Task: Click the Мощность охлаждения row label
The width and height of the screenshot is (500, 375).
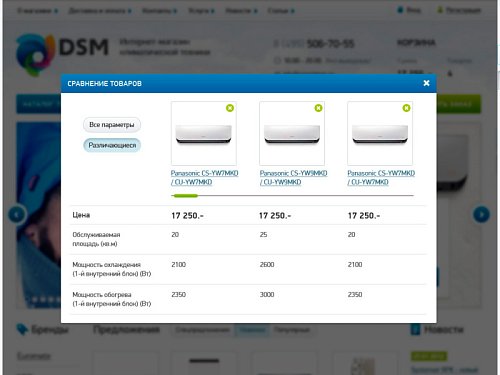Action: 112,269
